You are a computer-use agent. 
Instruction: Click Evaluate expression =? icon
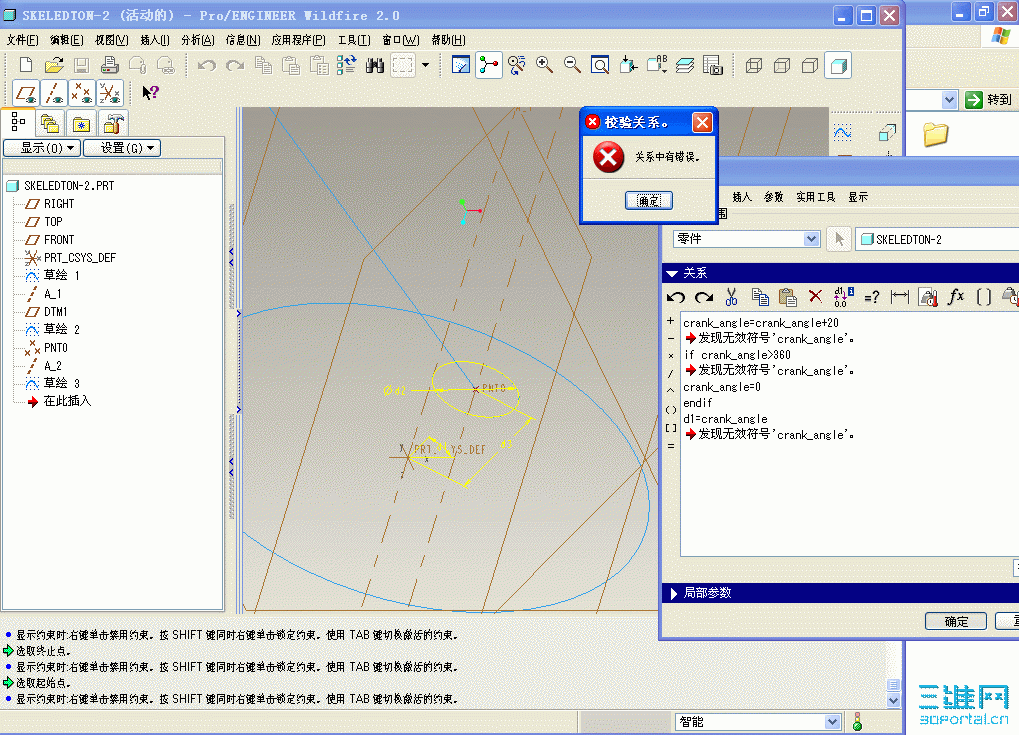[871, 297]
